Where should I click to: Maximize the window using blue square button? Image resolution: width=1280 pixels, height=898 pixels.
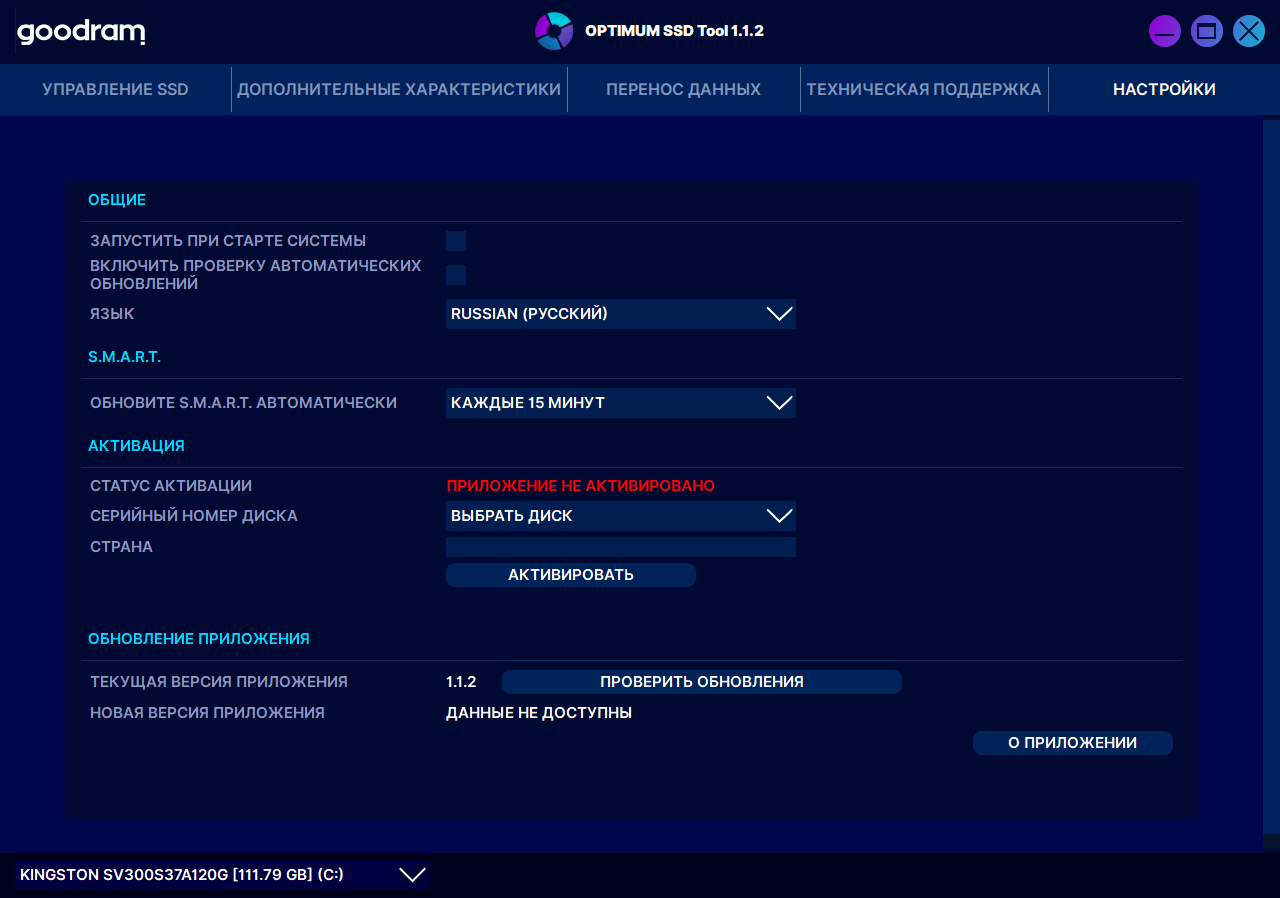(x=1207, y=31)
